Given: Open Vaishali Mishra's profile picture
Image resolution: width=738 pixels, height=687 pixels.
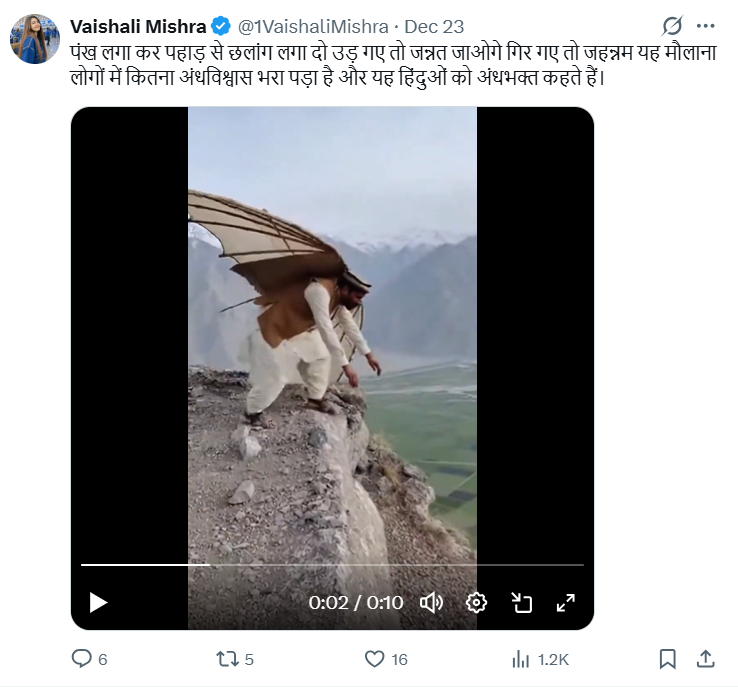Looking at the screenshot, I should [35, 39].
